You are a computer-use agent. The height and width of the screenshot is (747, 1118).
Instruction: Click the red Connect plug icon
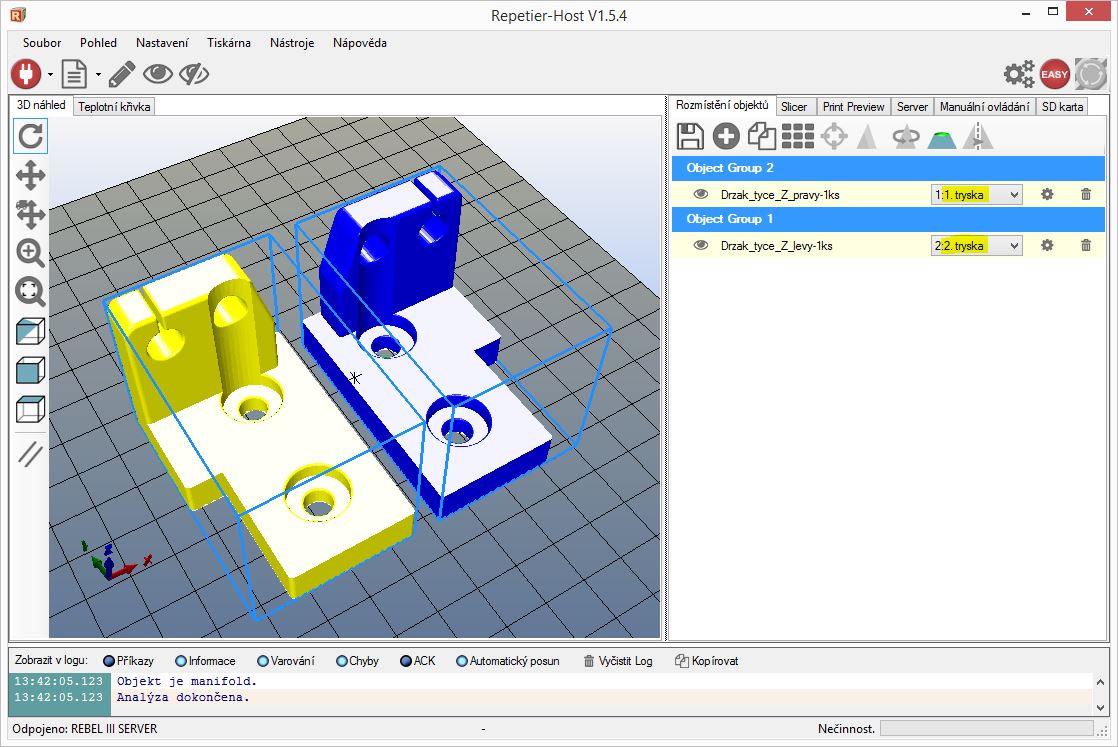[x=25, y=74]
